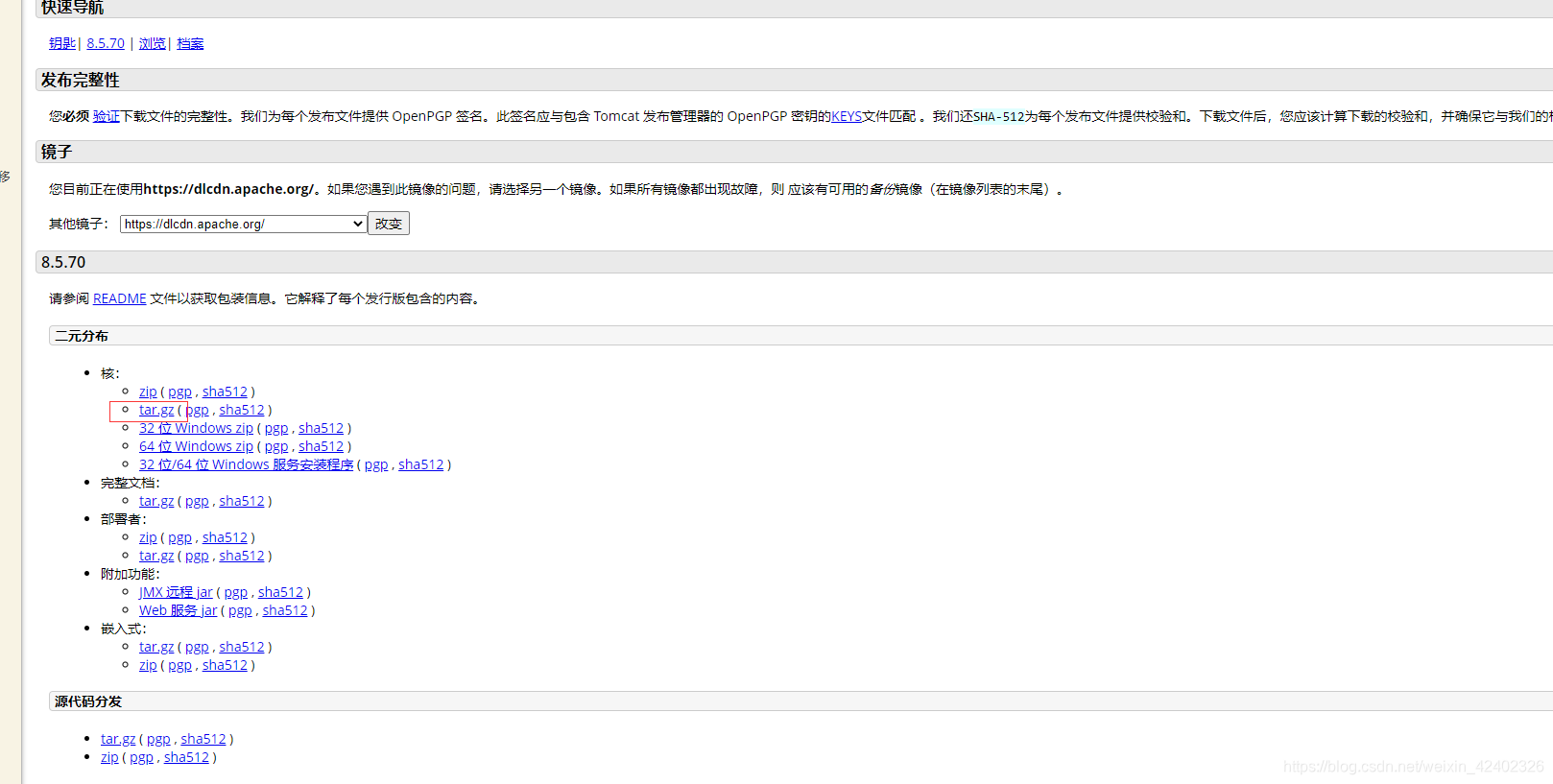Screen dimensions: 1553x784
Task: Open pgp for 完整文档 tar.gz
Action: tap(197, 501)
